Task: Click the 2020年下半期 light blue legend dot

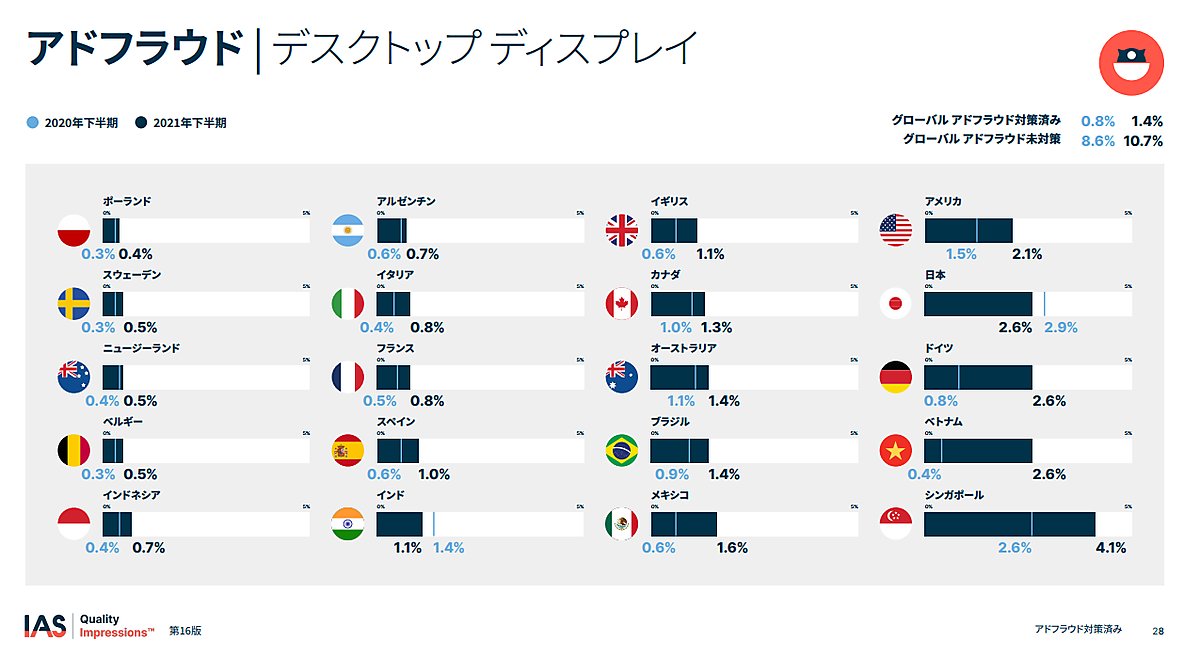Action: (33, 123)
